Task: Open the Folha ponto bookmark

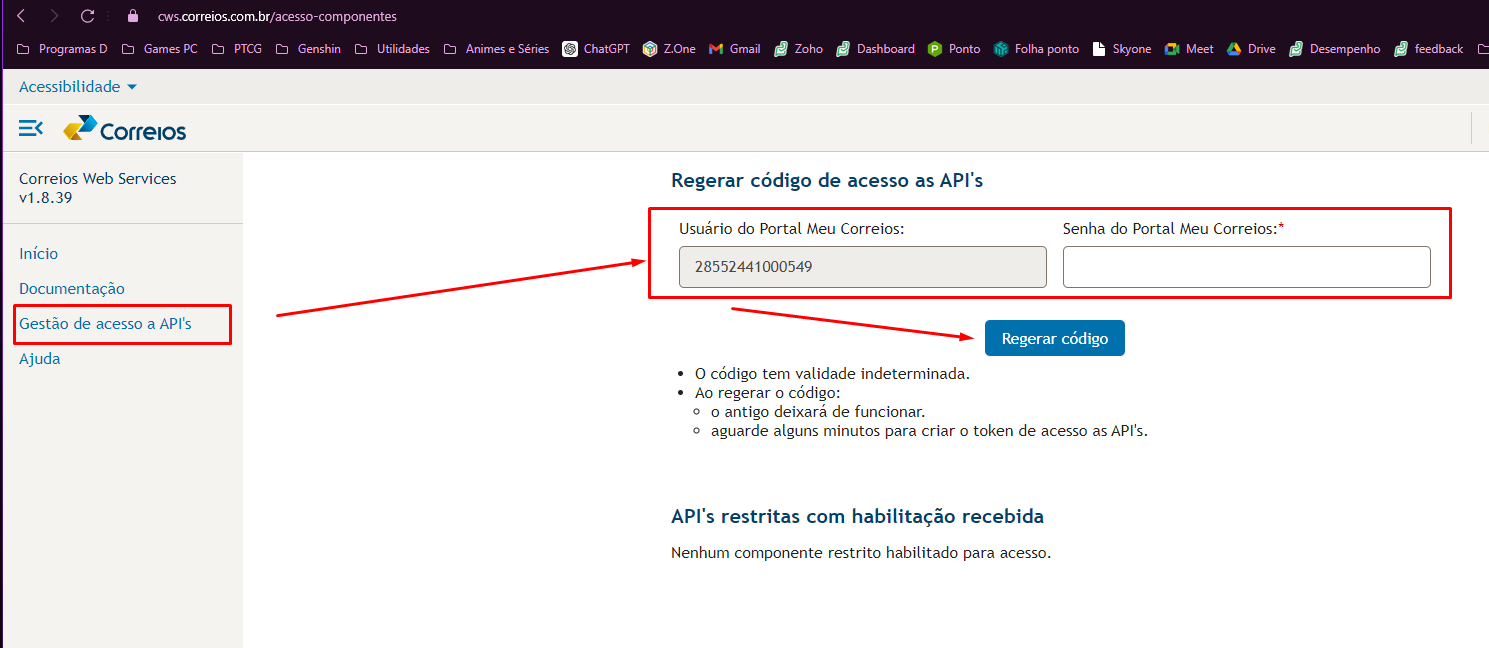Action: pyautogui.click(x=1036, y=48)
